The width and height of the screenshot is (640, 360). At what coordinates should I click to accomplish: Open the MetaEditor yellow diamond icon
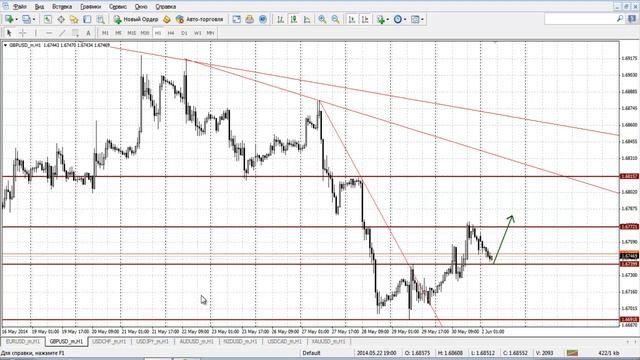pyautogui.click(x=167, y=19)
